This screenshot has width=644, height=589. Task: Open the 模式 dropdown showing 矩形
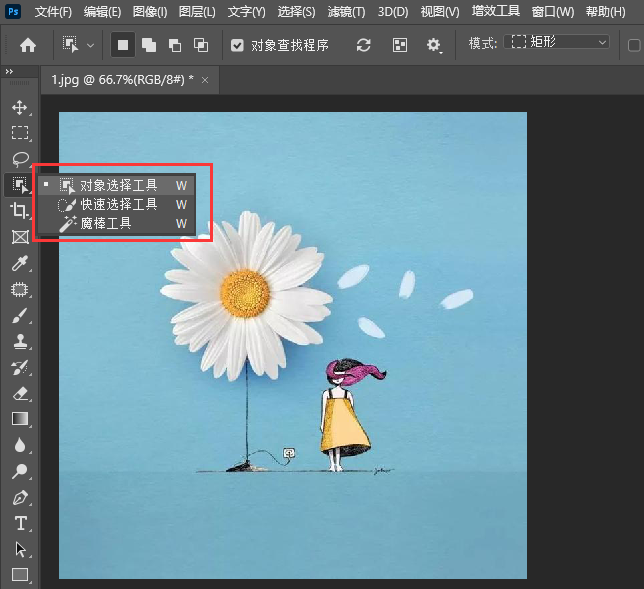click(x=557, y=43)
